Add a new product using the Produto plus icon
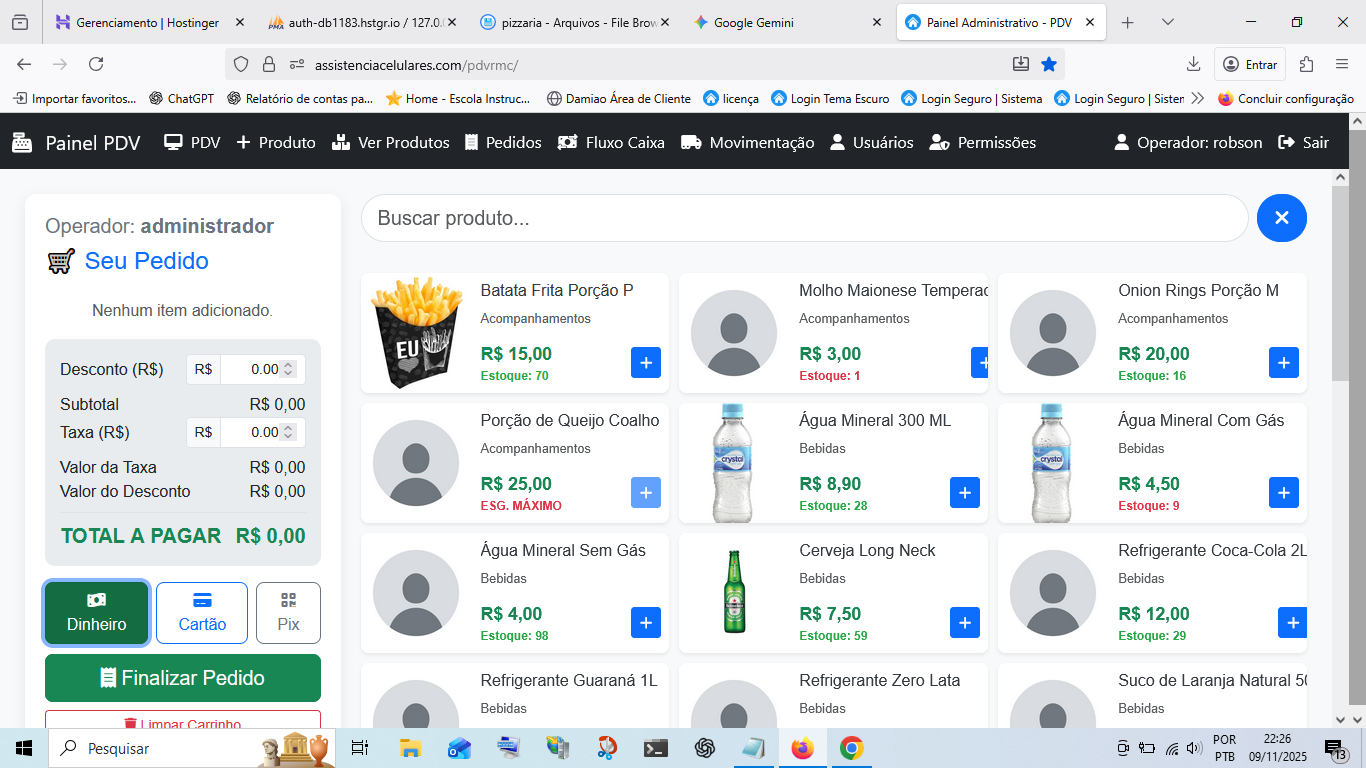This screenshot has height=768, width=1366. pos(243,142)
